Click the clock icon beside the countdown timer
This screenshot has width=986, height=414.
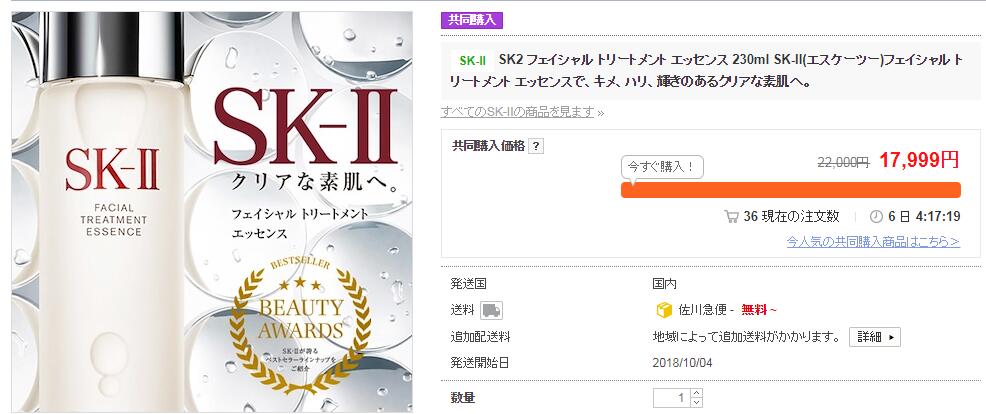coord(876,216)
